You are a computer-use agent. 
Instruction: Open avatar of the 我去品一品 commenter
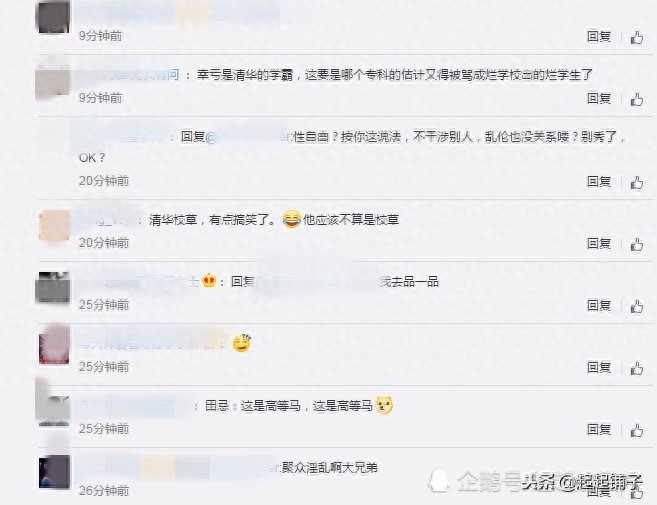54,287
